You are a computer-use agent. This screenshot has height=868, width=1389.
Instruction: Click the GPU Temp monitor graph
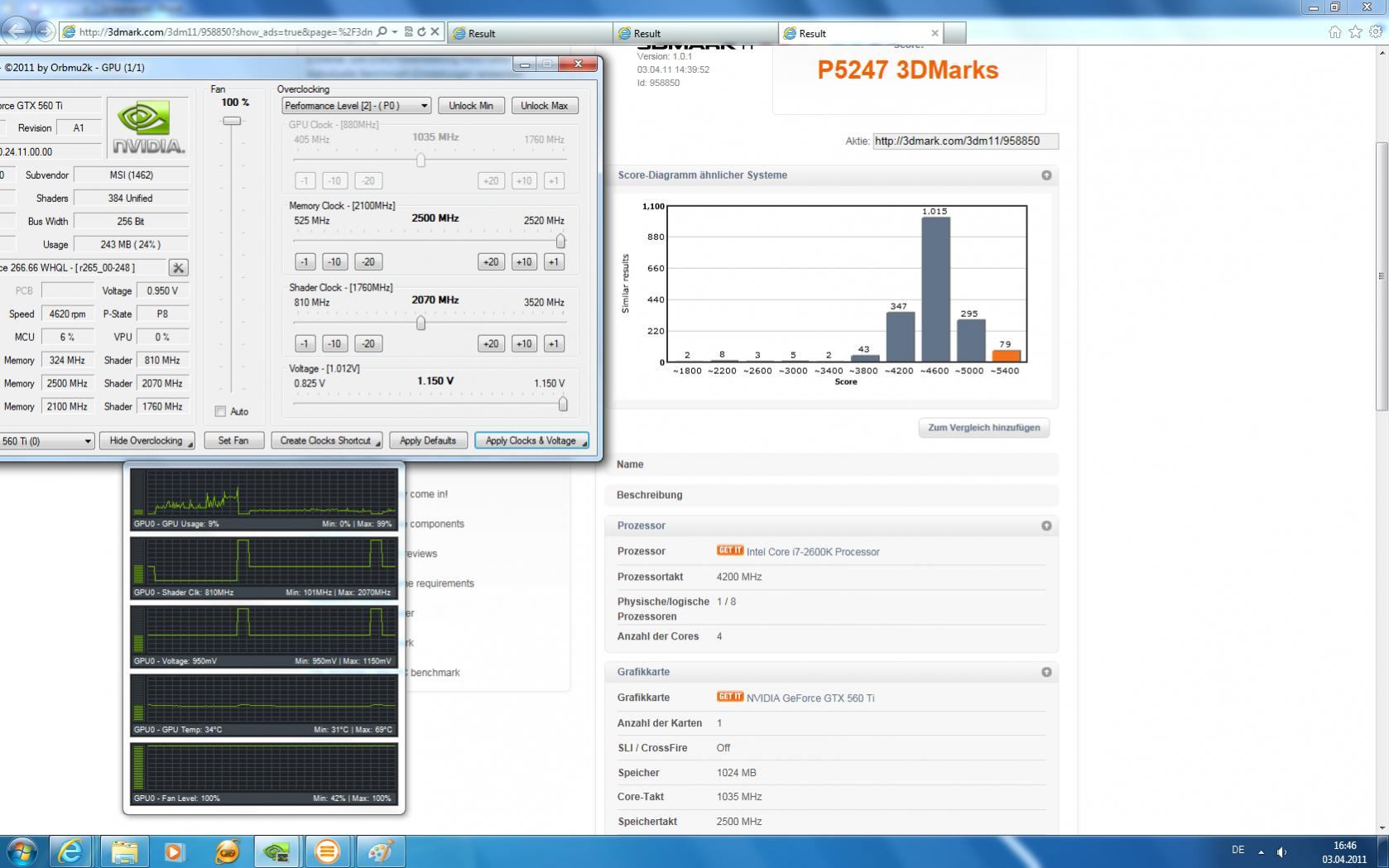(x=264, y=705)
